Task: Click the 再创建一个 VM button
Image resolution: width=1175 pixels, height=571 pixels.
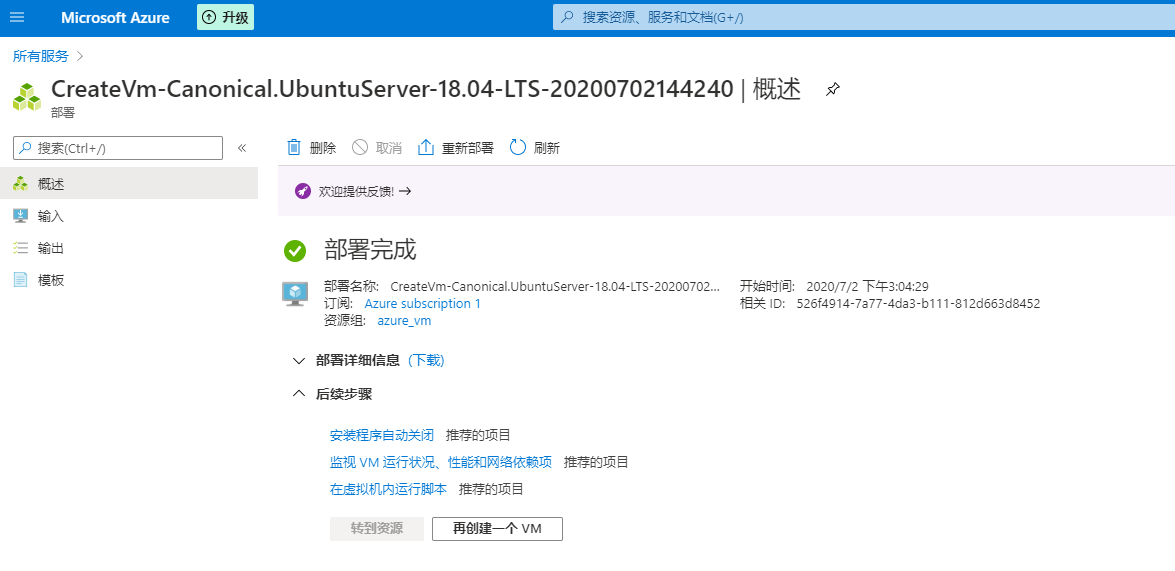Action: [x=498, y=528]
